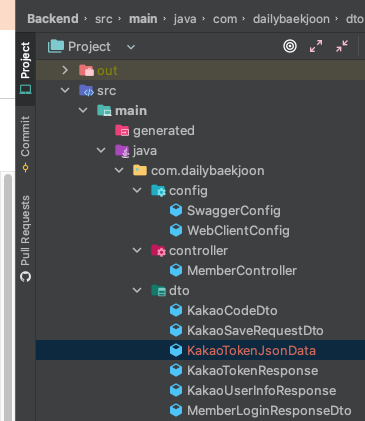Select the java folder label in tree
Screen dimensions: 365x421
[x=145, y=151]
